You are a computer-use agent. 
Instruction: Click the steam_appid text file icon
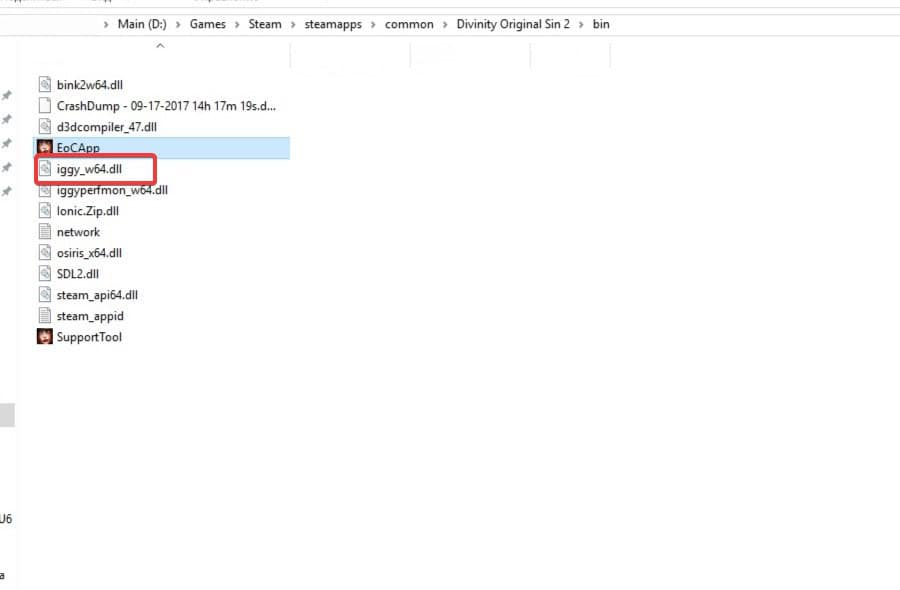[45, 316]
